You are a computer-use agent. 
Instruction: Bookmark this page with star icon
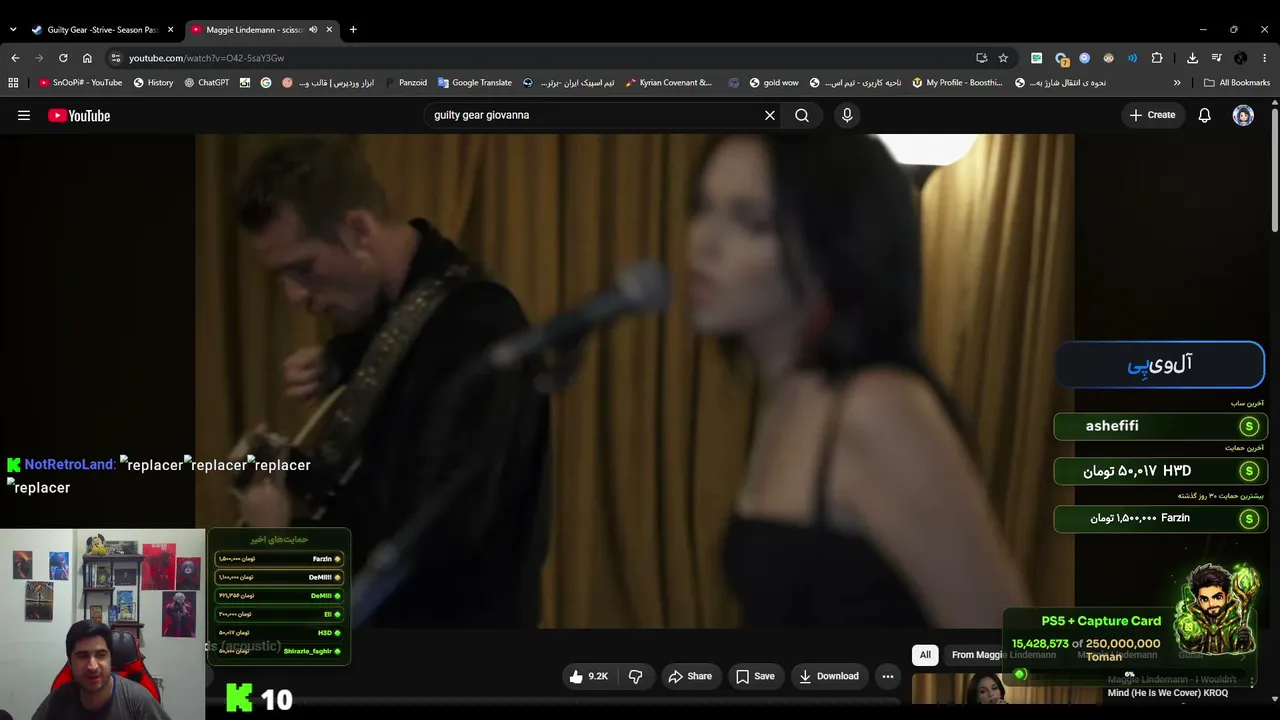click(x=1003, y=58)
